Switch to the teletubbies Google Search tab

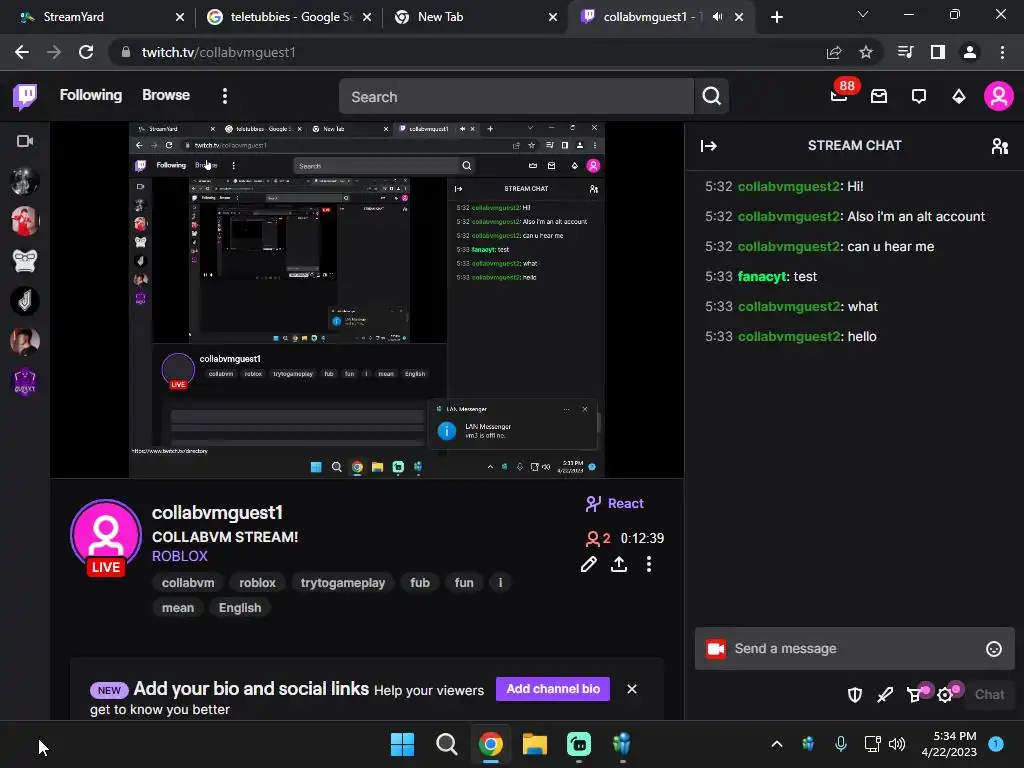click(291, 17)
